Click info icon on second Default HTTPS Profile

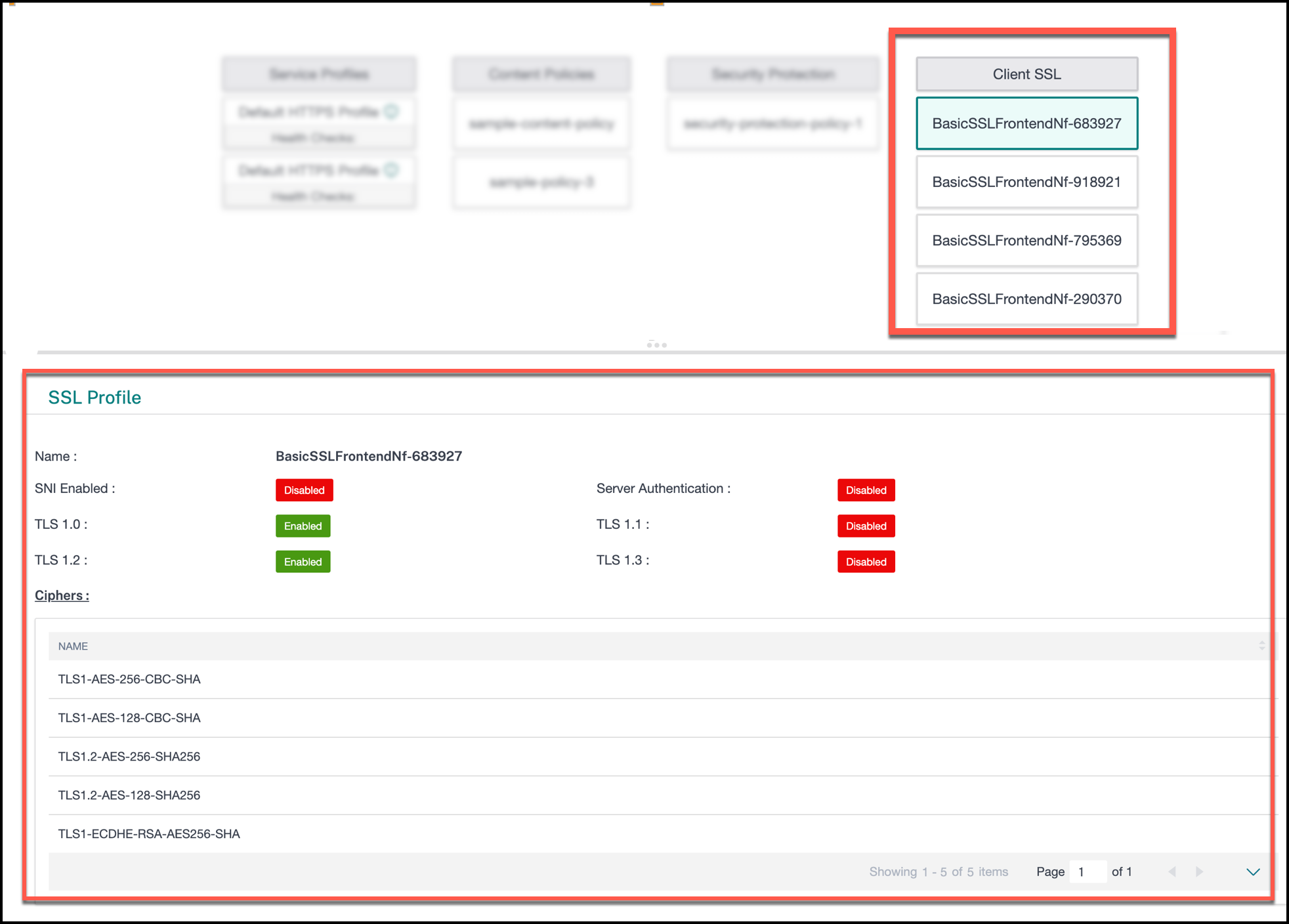click(391, 170)
